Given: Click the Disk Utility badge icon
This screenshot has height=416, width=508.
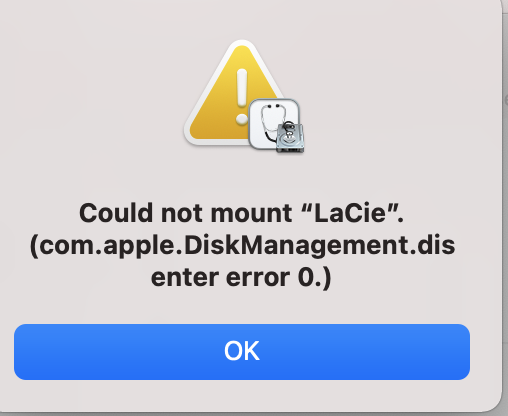Looking at the screenshot, I should pos(277,126).
